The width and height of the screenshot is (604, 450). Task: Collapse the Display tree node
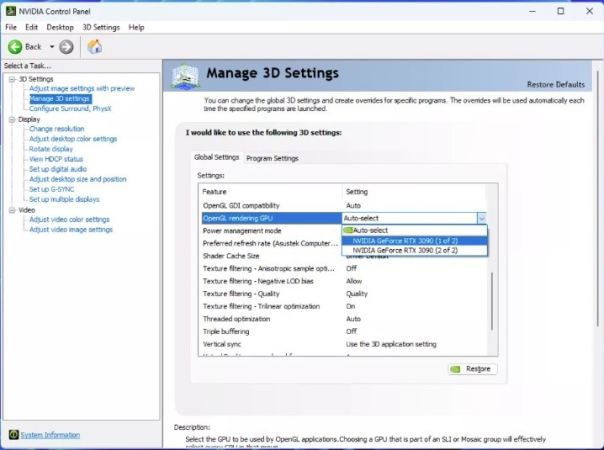point(12,119)
